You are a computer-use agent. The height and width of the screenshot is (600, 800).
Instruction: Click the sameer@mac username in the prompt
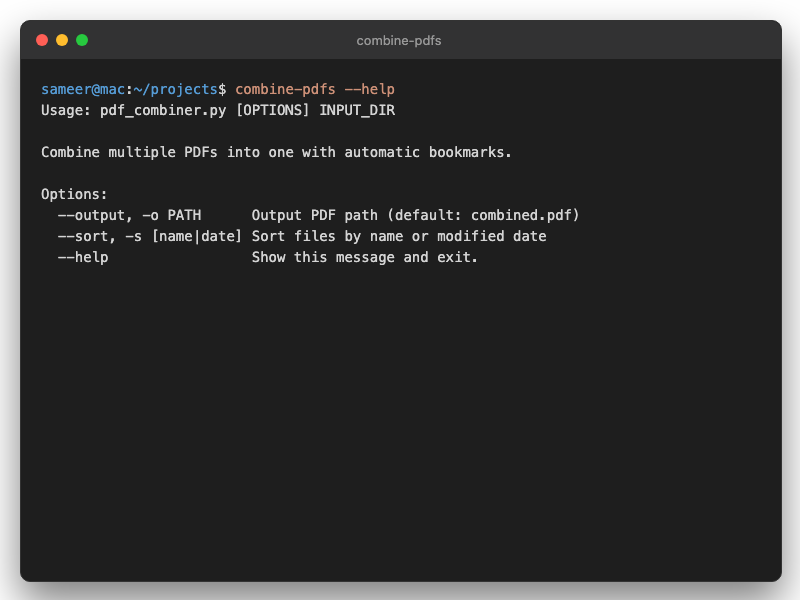[82, 89]
